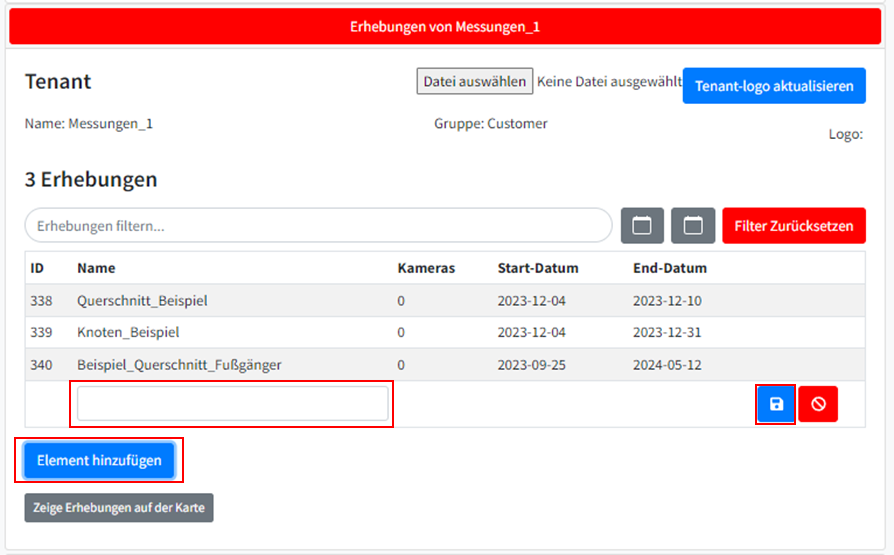894x555 pixels.
Task: Open the first calendar date picker
Action: [x=642, y=225]
